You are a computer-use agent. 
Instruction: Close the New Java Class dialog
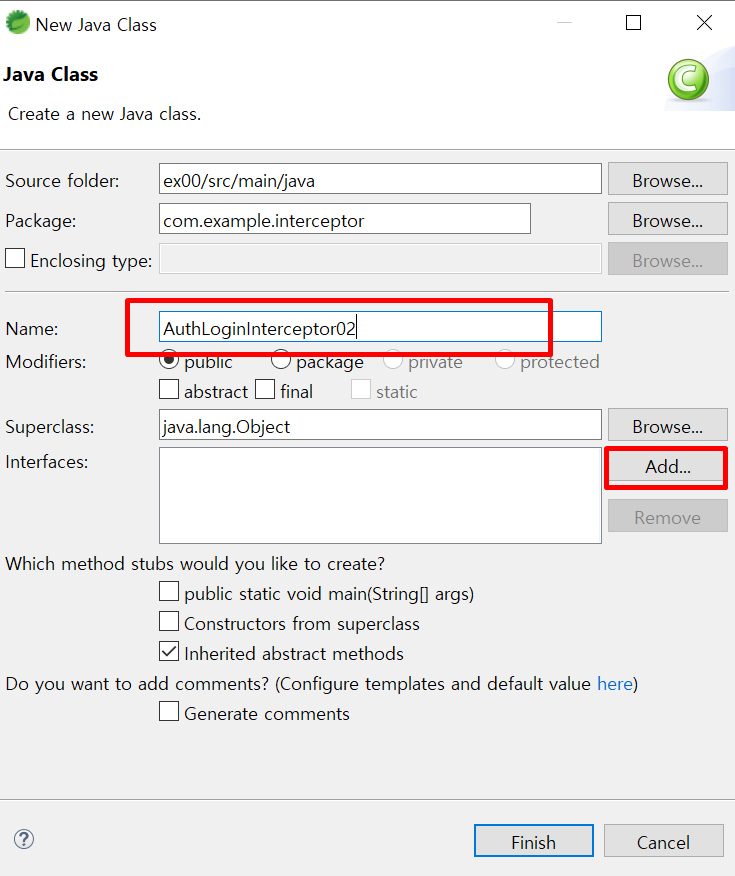[x=704, y=23]
